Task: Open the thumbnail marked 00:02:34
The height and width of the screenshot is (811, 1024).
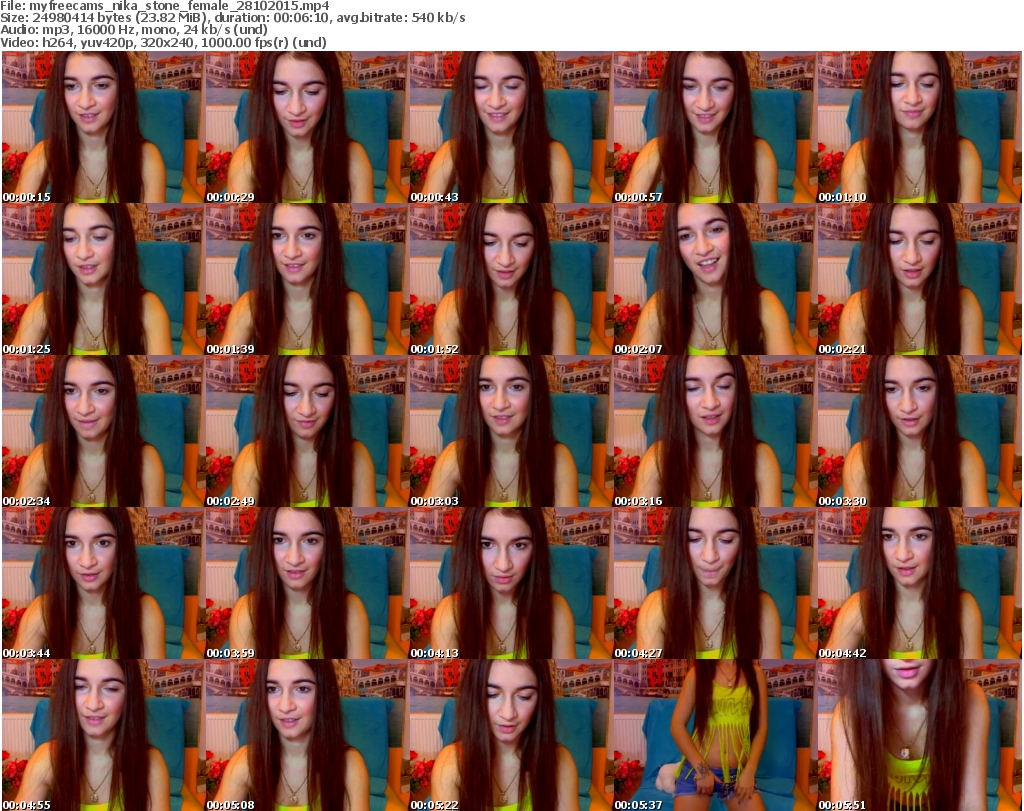Action: coord(103,432)
